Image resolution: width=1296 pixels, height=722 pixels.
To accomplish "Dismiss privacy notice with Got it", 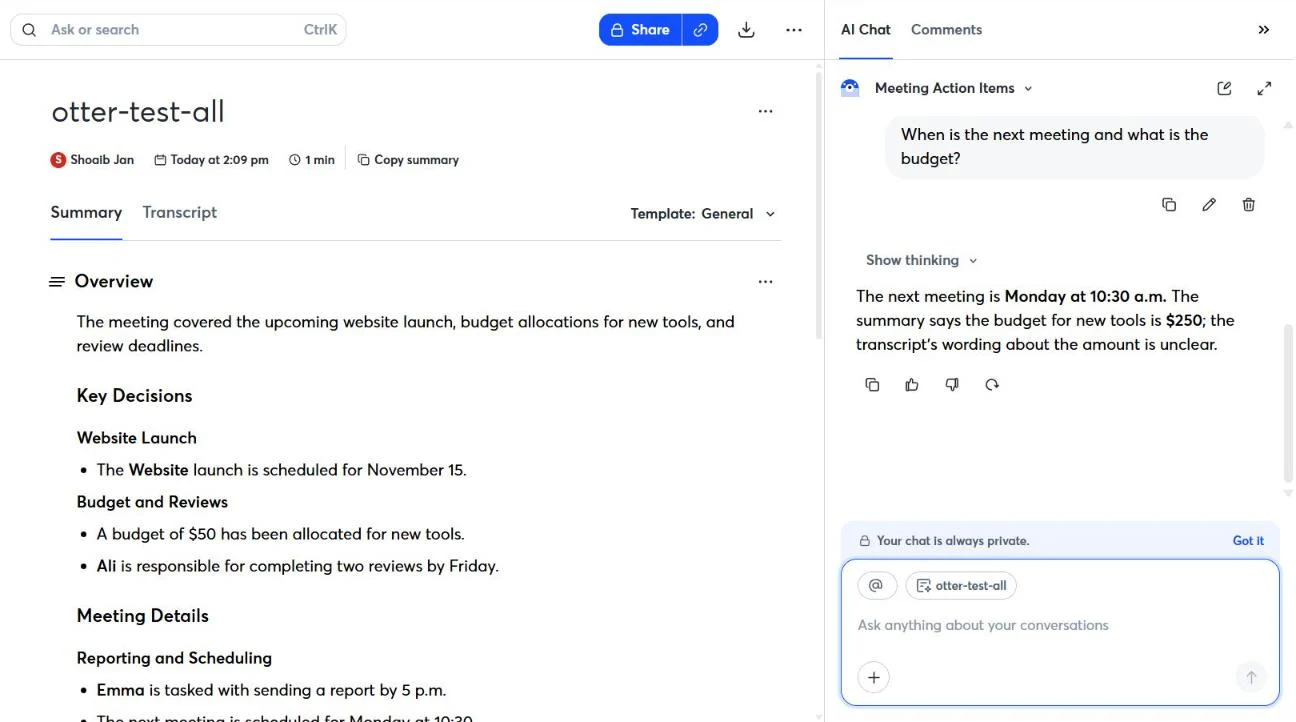I will tap(1248, 541).
